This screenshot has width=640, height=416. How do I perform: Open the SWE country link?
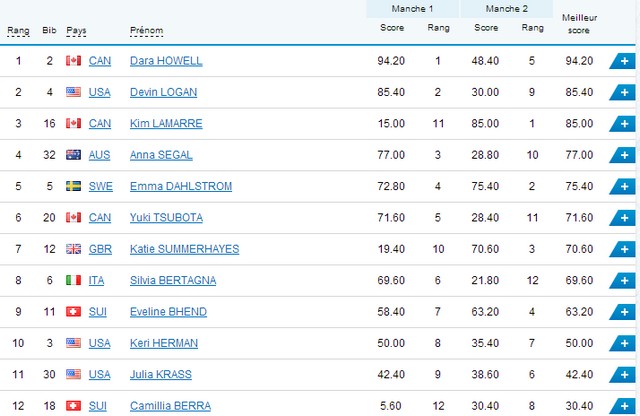[x=100, y=186]
